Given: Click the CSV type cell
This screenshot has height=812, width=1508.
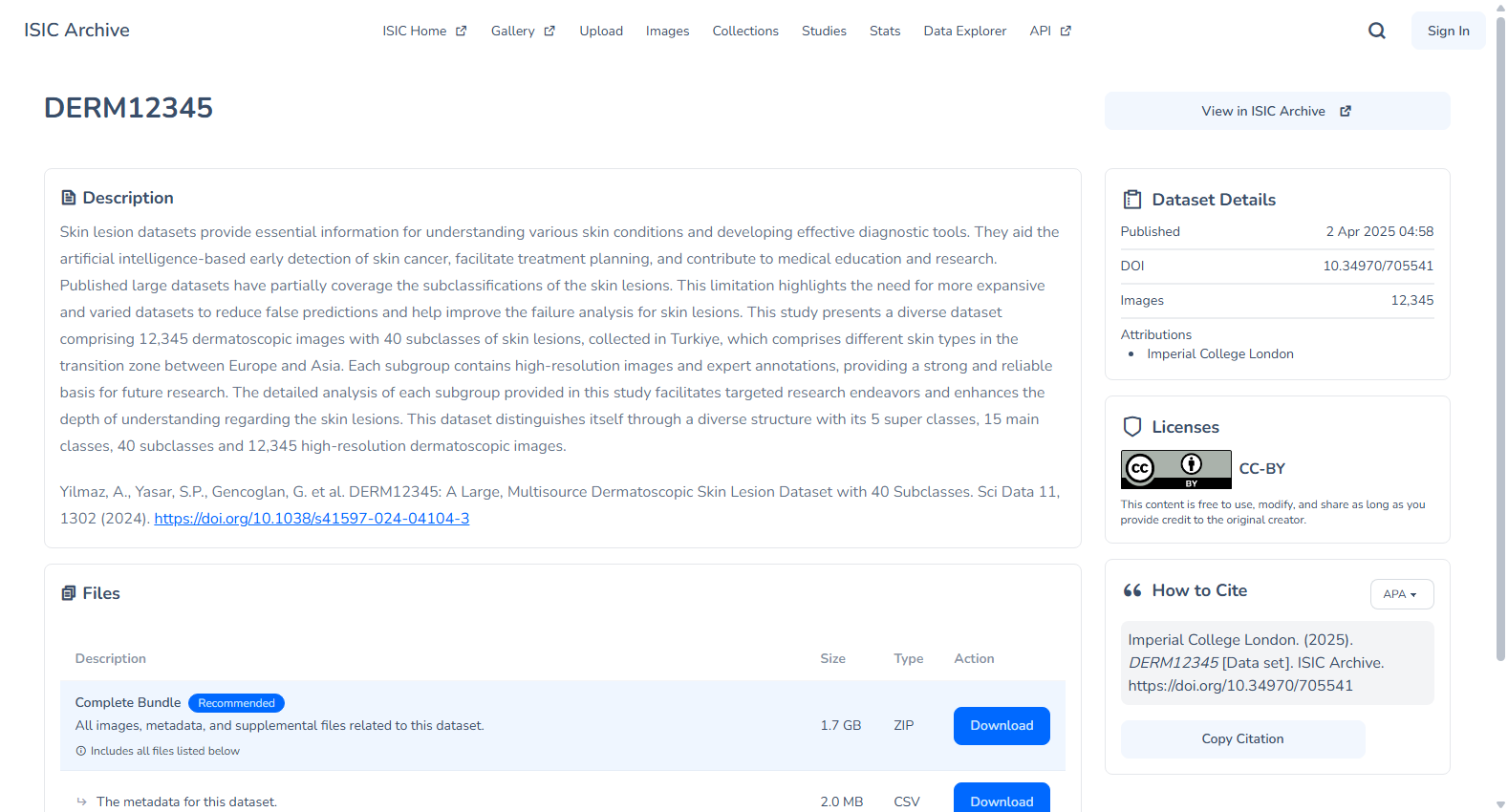Looking at the screenshot, I should pos(907,801).
